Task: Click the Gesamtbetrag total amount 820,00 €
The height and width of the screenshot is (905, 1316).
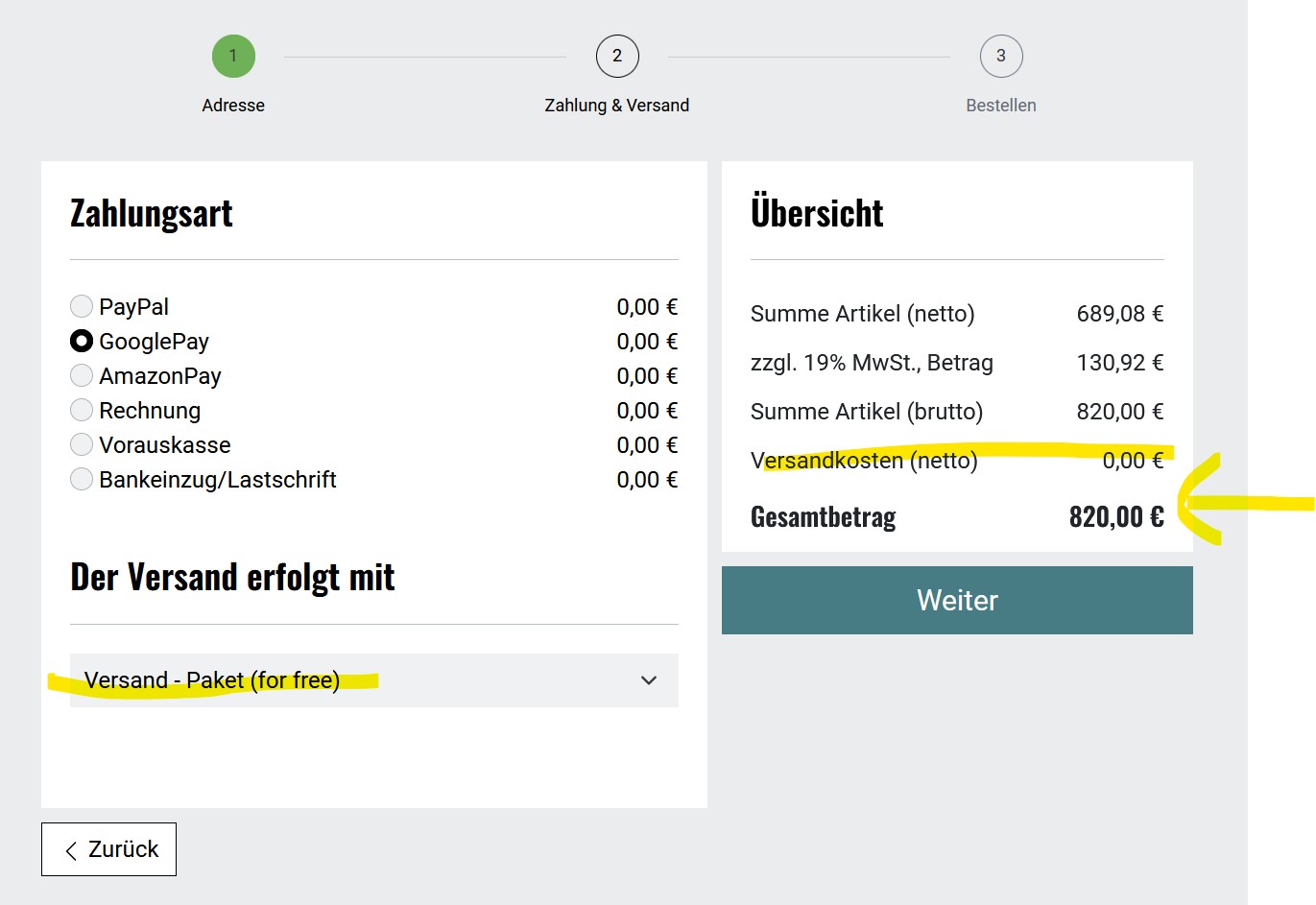Action: [x=1116, y=517]
